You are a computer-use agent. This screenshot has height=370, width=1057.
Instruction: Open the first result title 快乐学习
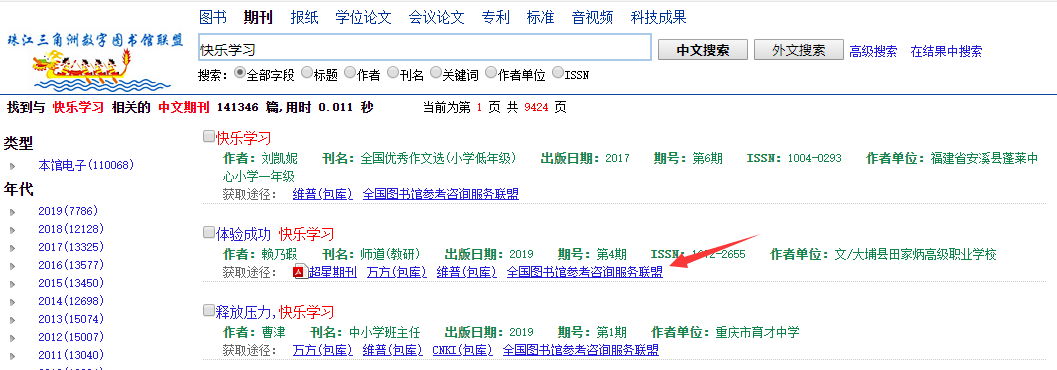(243, 138)
